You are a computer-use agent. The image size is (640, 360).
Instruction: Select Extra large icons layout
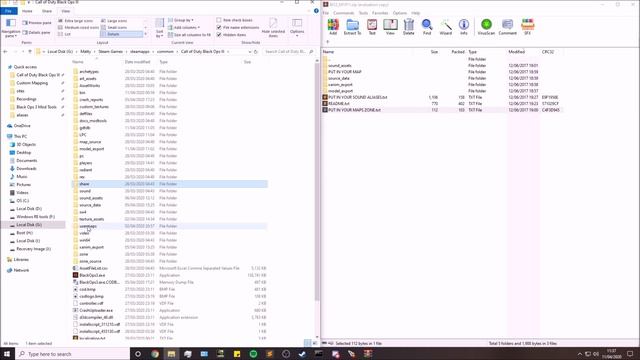[76, 20]
